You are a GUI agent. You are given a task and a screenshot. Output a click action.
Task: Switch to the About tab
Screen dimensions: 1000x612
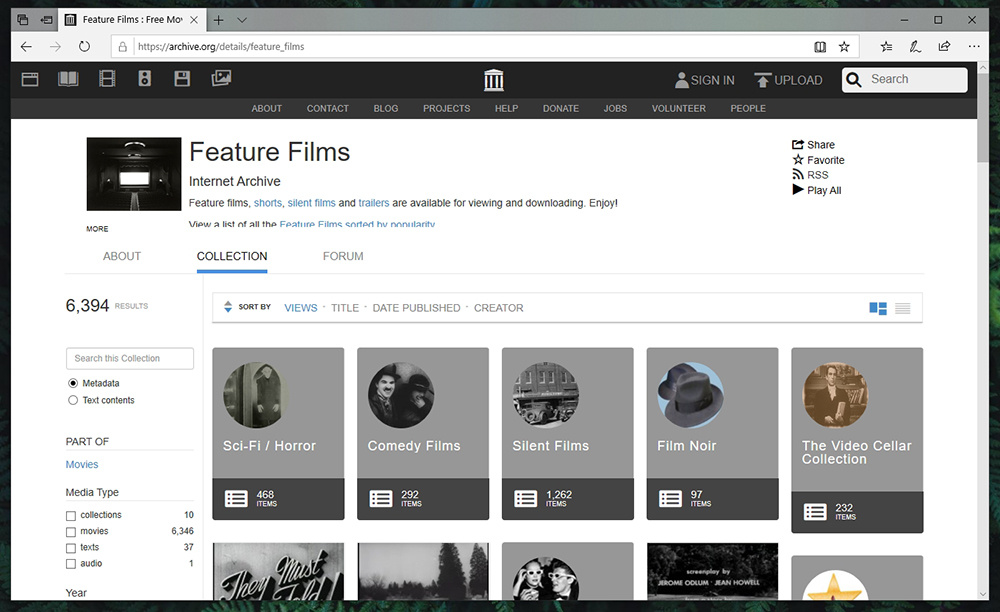(x=122, y=256)
